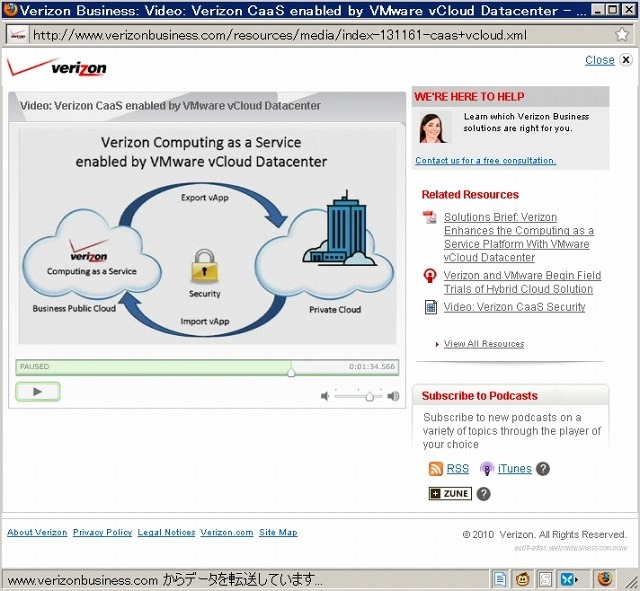Open the Privacy Policy footer link
640x591 pixels.
(x=102, y=532)
